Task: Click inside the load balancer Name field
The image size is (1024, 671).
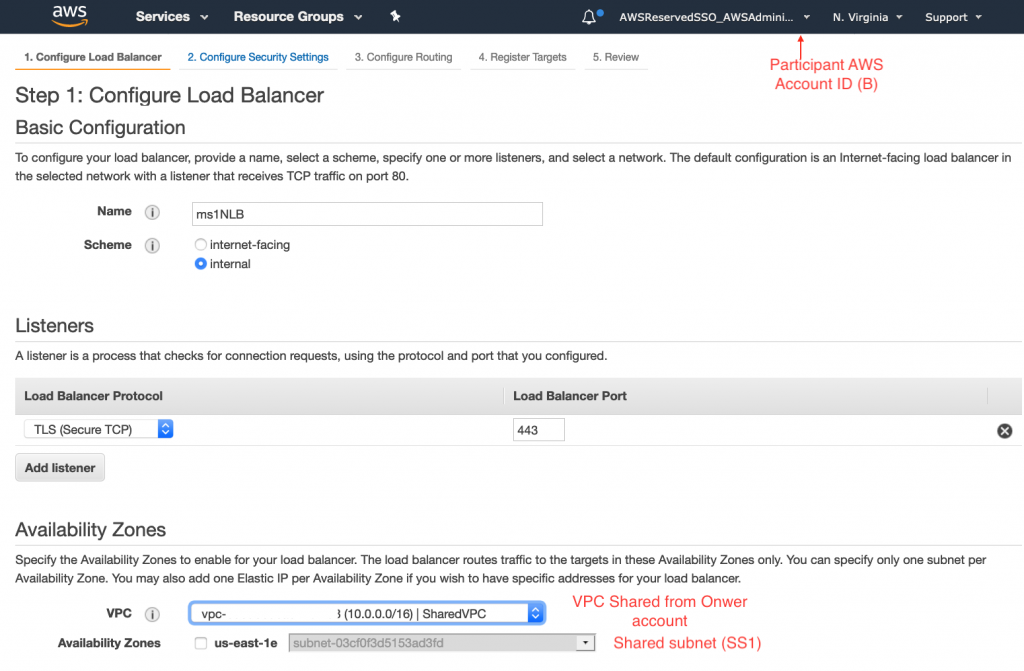Action: tap(367, 213)
